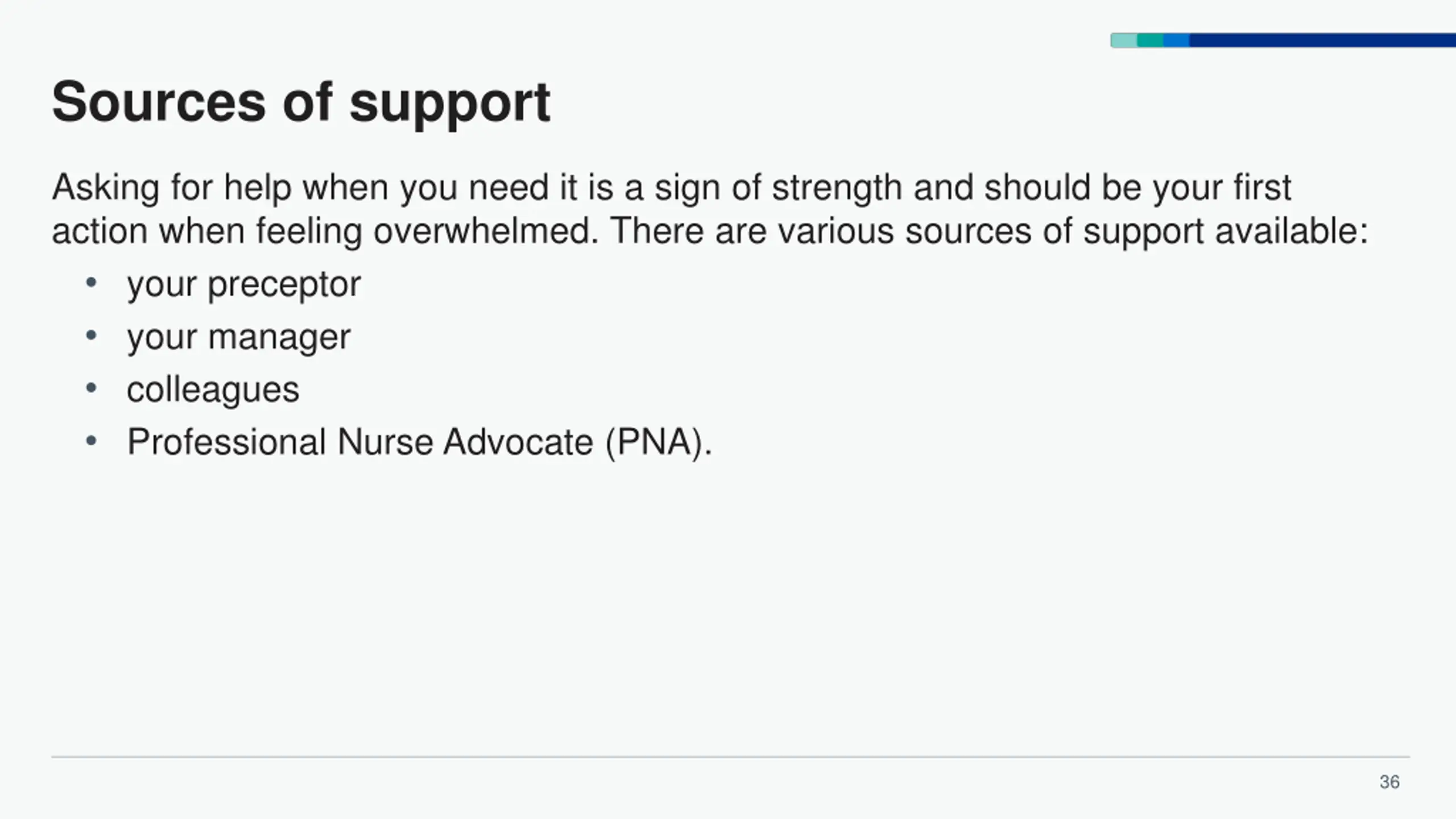Select the "your preceptor" bullet text
1456x819 pixels.
pos(243,284)
